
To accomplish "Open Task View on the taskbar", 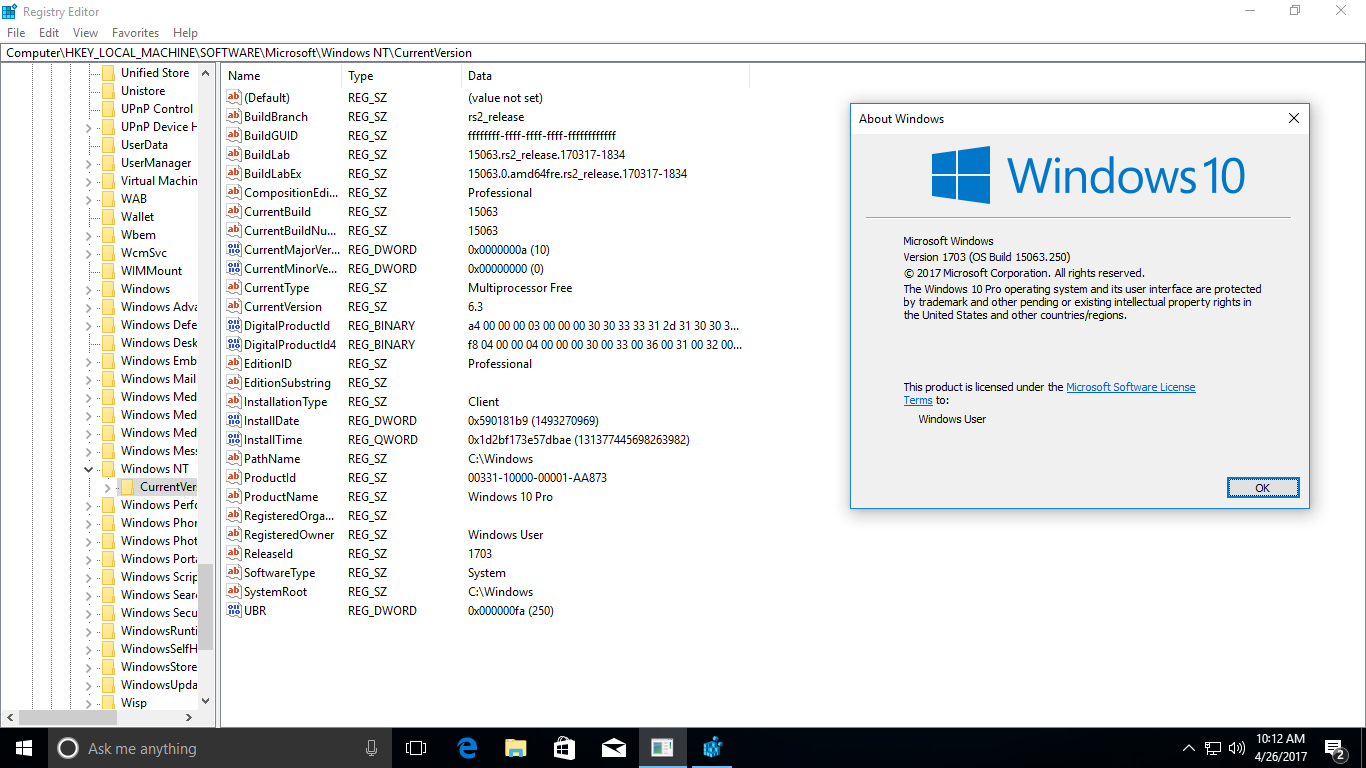I will point(416,748).
